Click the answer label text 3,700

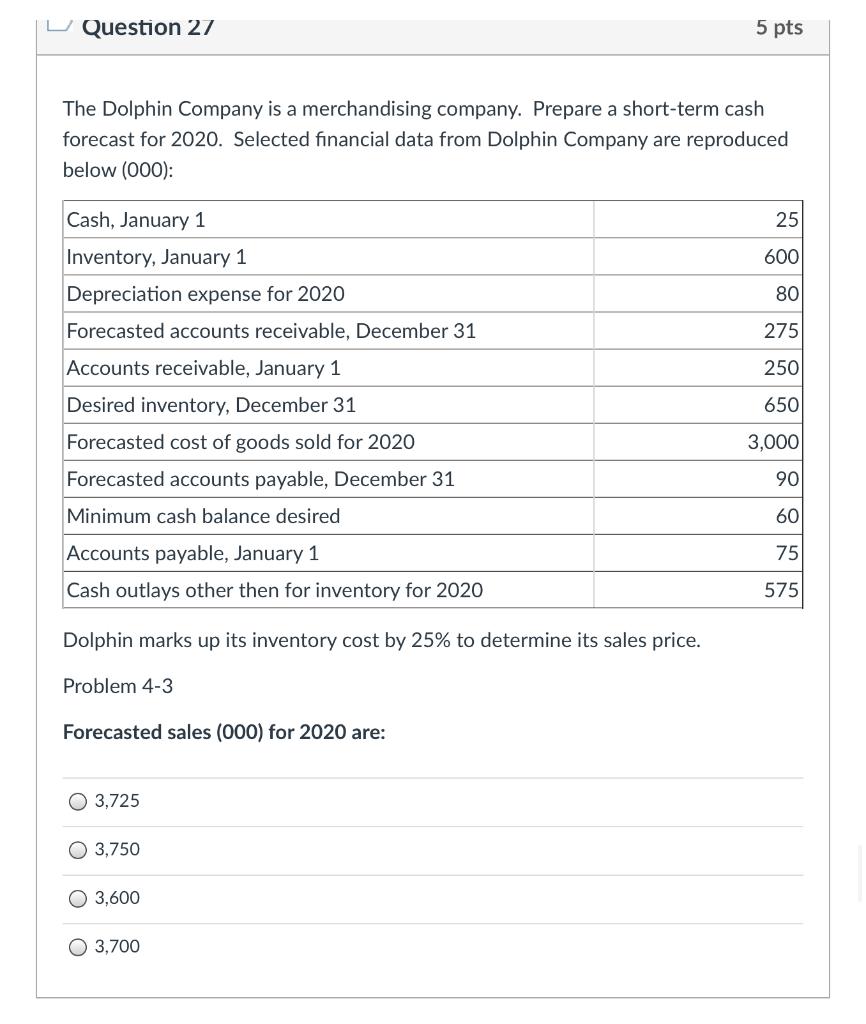[116, 946]
